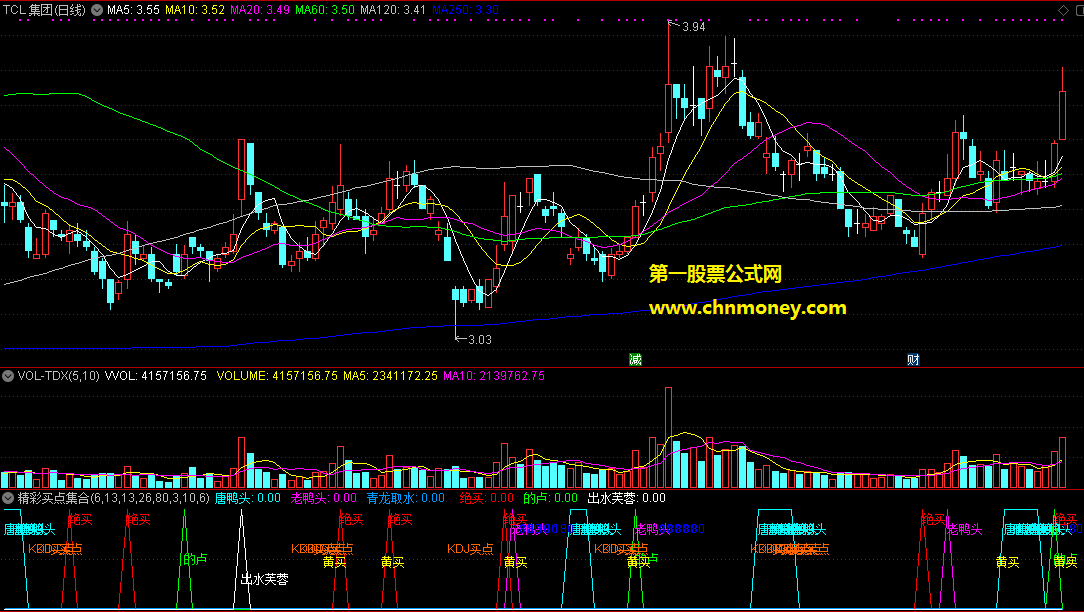Click the 的卢: 0.00 readout

pyautogui.click(x=550, y=498)
